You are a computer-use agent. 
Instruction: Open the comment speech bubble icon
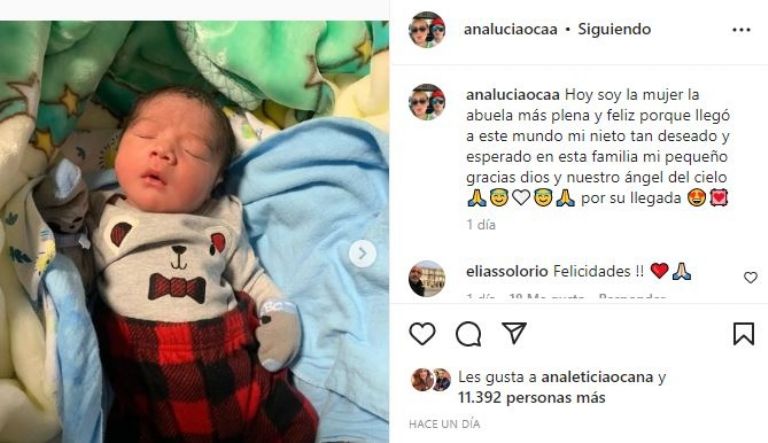click(x=468, y=334)
